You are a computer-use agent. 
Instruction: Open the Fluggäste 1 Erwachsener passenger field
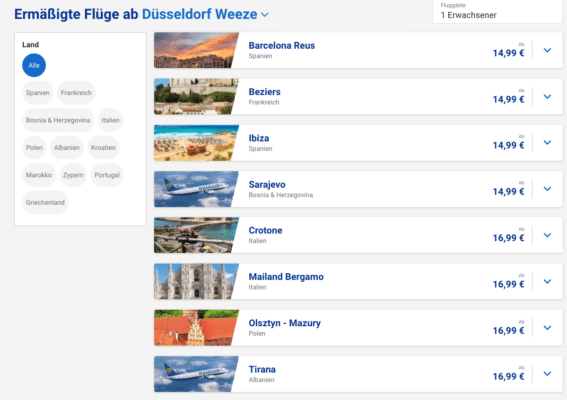click(x=498, y=11)
